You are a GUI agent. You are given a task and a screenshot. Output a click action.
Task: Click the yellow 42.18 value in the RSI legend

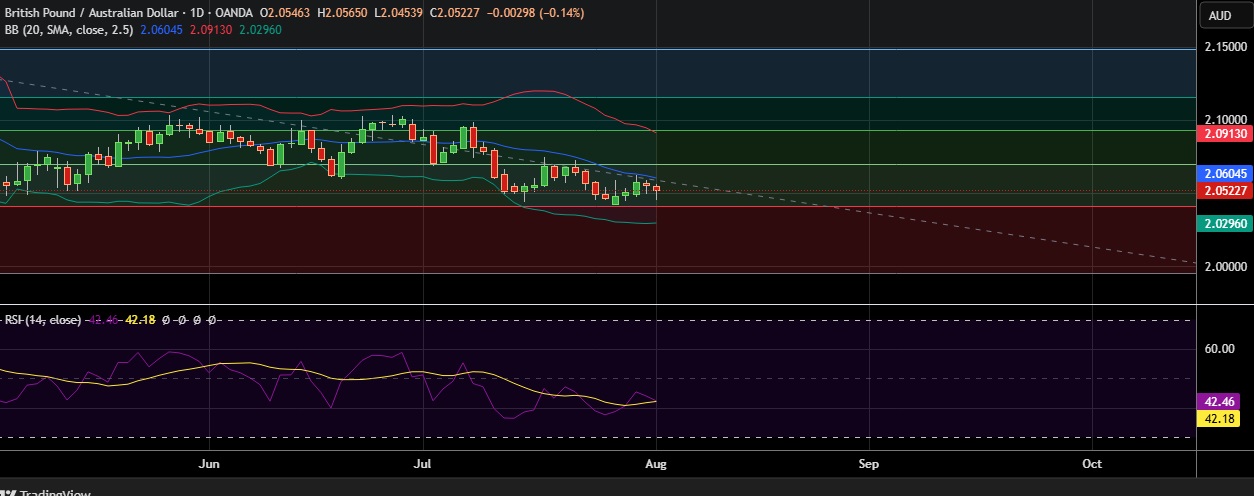tap(138, 320)
